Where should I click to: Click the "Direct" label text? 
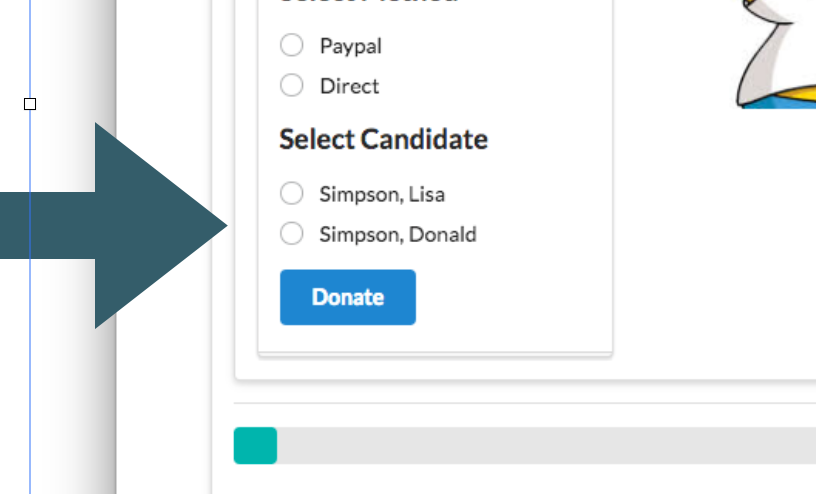click(349, 86)
